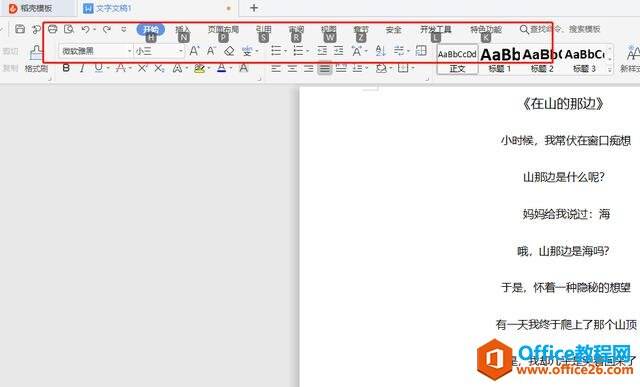The height and width of the screenshot is (387, 640).
Task: Click the Print icon in quick toolbar
Action: [52, 29]
